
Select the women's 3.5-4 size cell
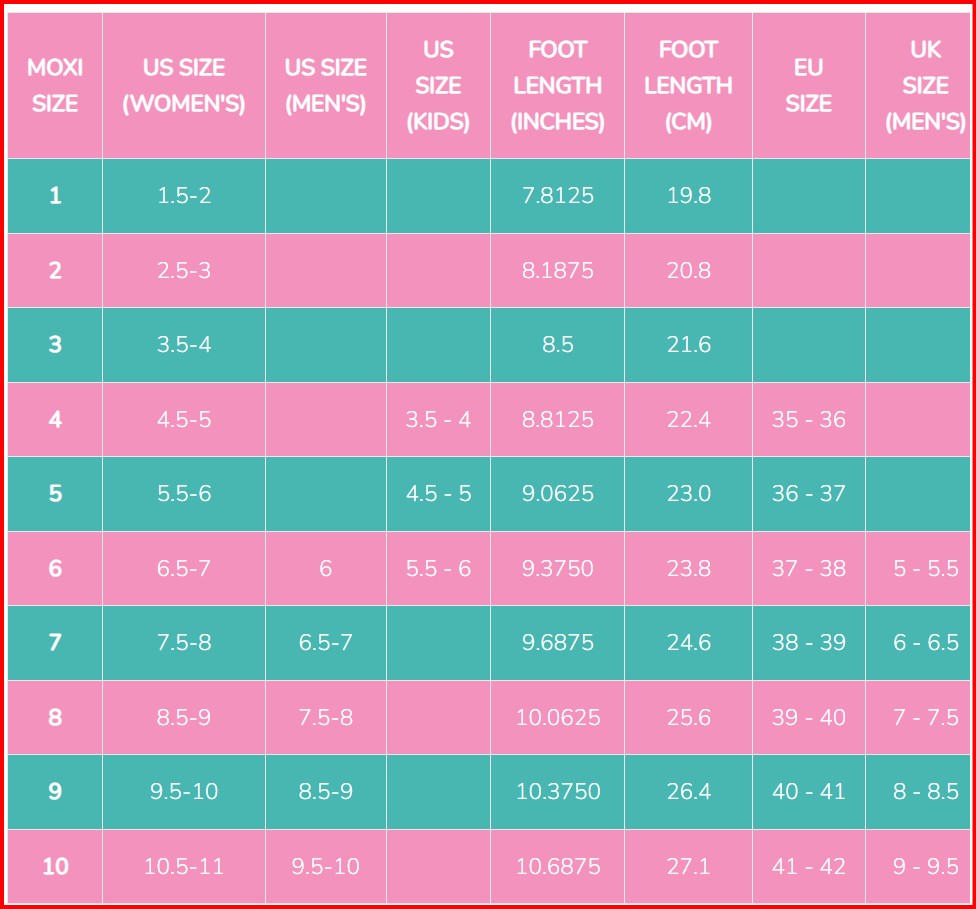184,345
